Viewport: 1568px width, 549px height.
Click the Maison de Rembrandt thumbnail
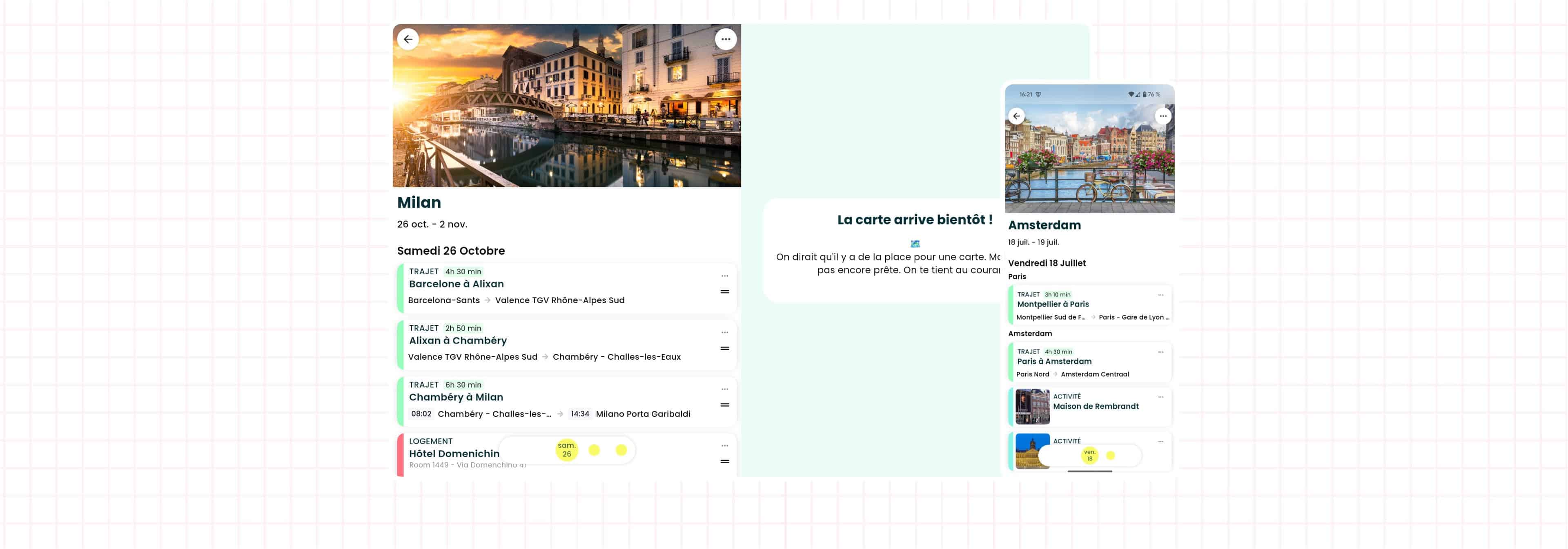tap(1032, 407)
